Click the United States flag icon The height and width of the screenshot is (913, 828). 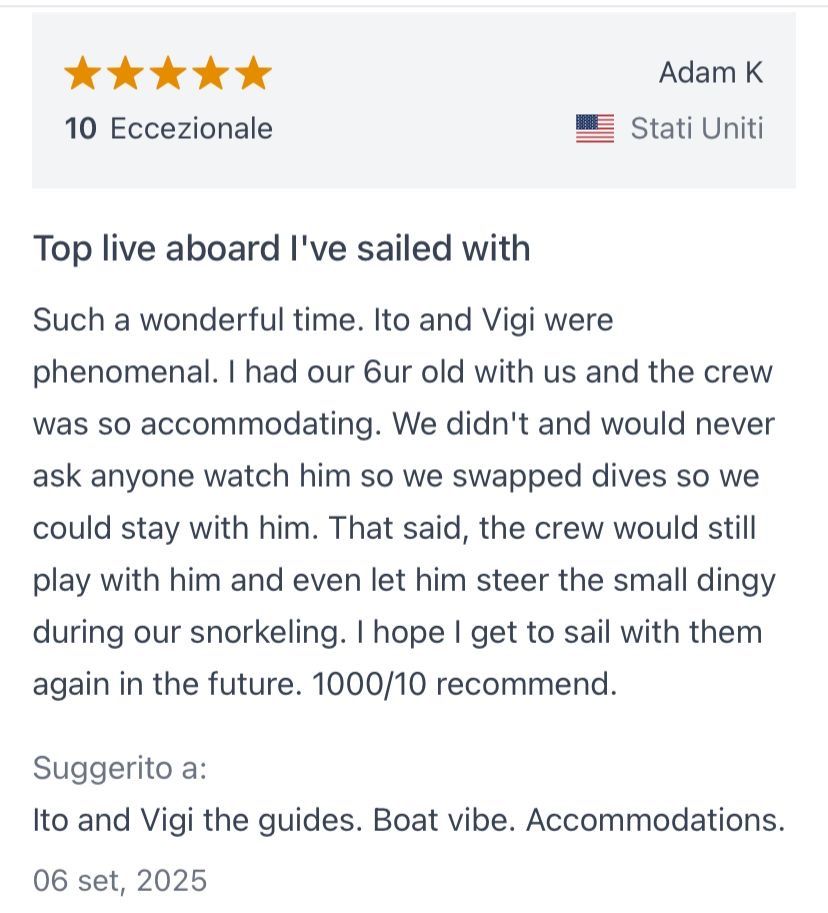click(x=595, y=128)
